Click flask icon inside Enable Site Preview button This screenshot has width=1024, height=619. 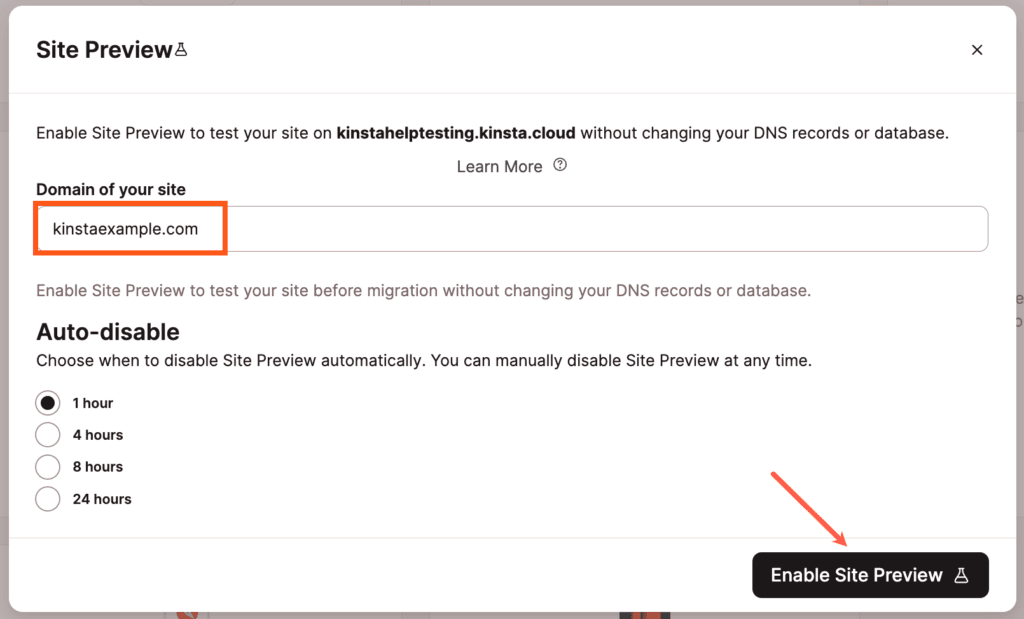961,576
